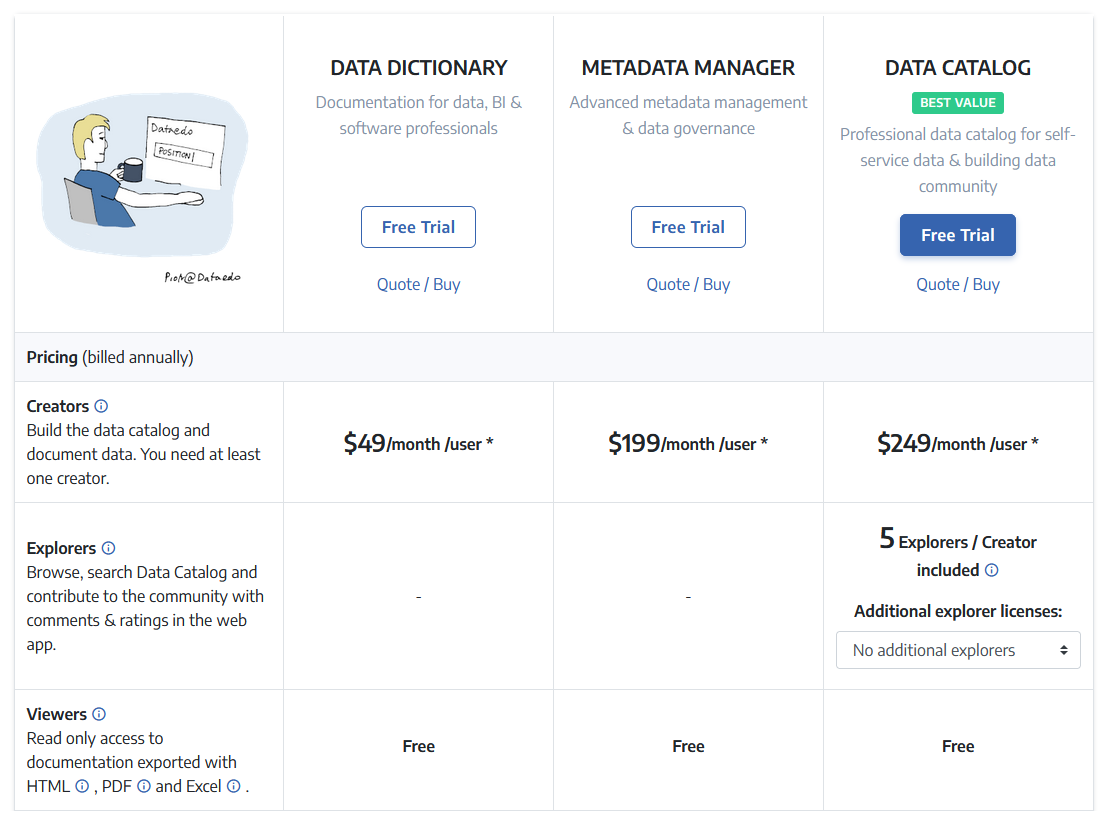Image resolution: width=1111 pixels, height=829 pixels.
Task: Click the Data Catalog plan heading
Action: tap(957, 68)
